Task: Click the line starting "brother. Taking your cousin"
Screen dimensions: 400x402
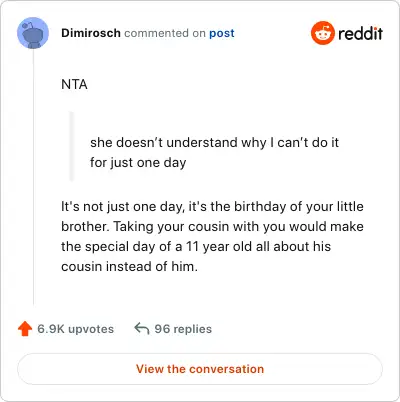Action: point(212,227)
